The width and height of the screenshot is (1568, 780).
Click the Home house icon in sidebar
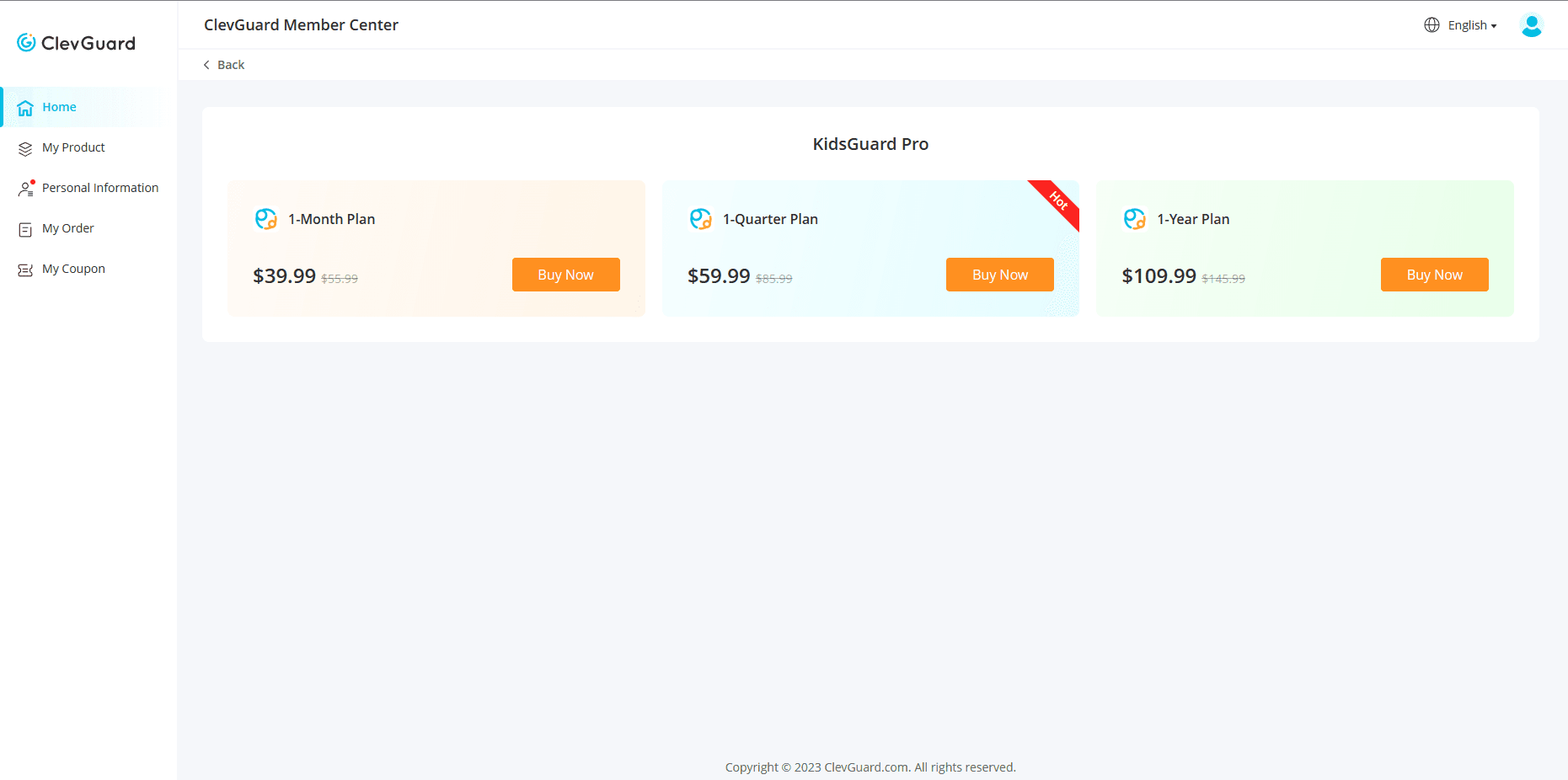[25, 108]
